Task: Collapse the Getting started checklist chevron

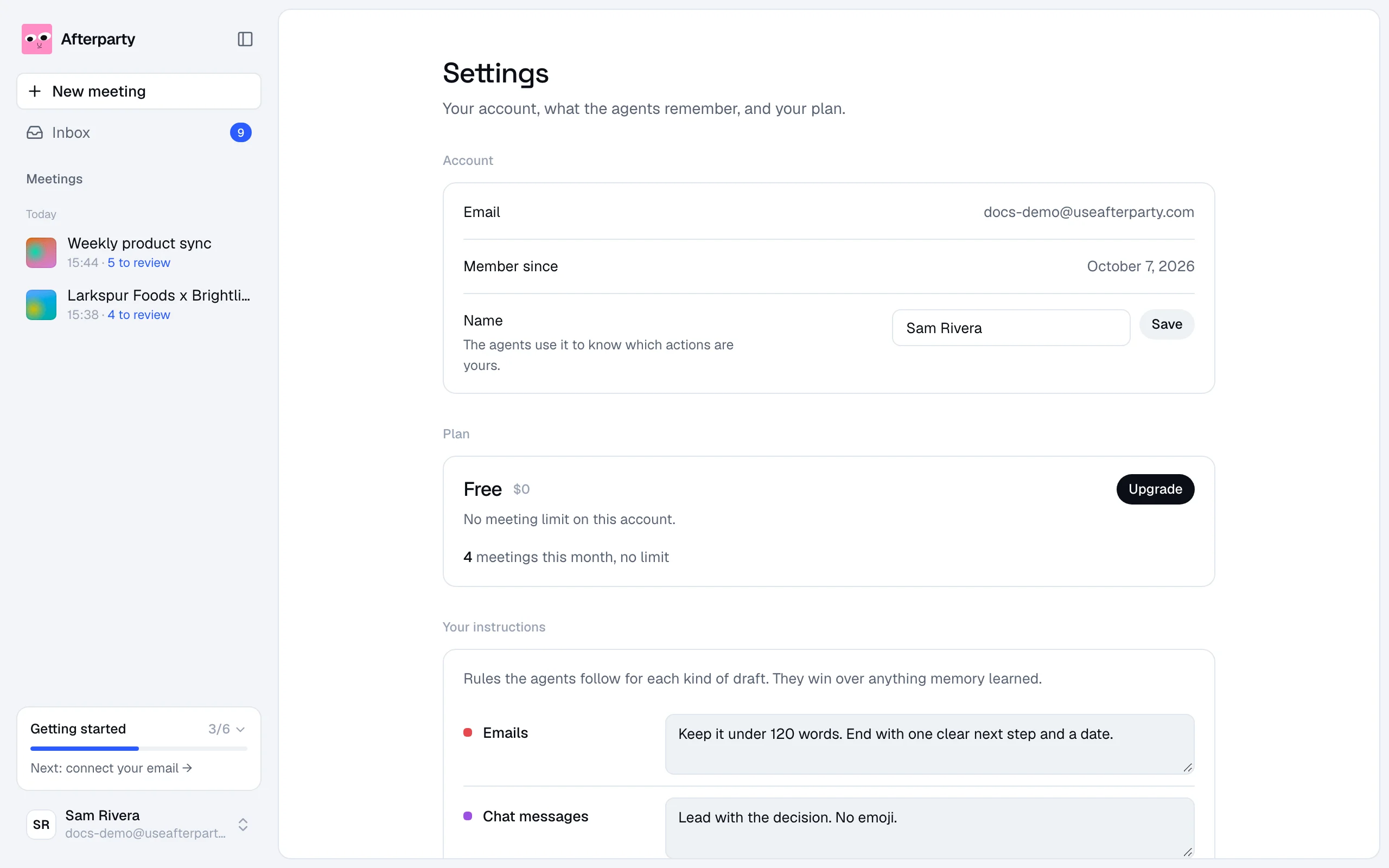Action: pos(240,729)
